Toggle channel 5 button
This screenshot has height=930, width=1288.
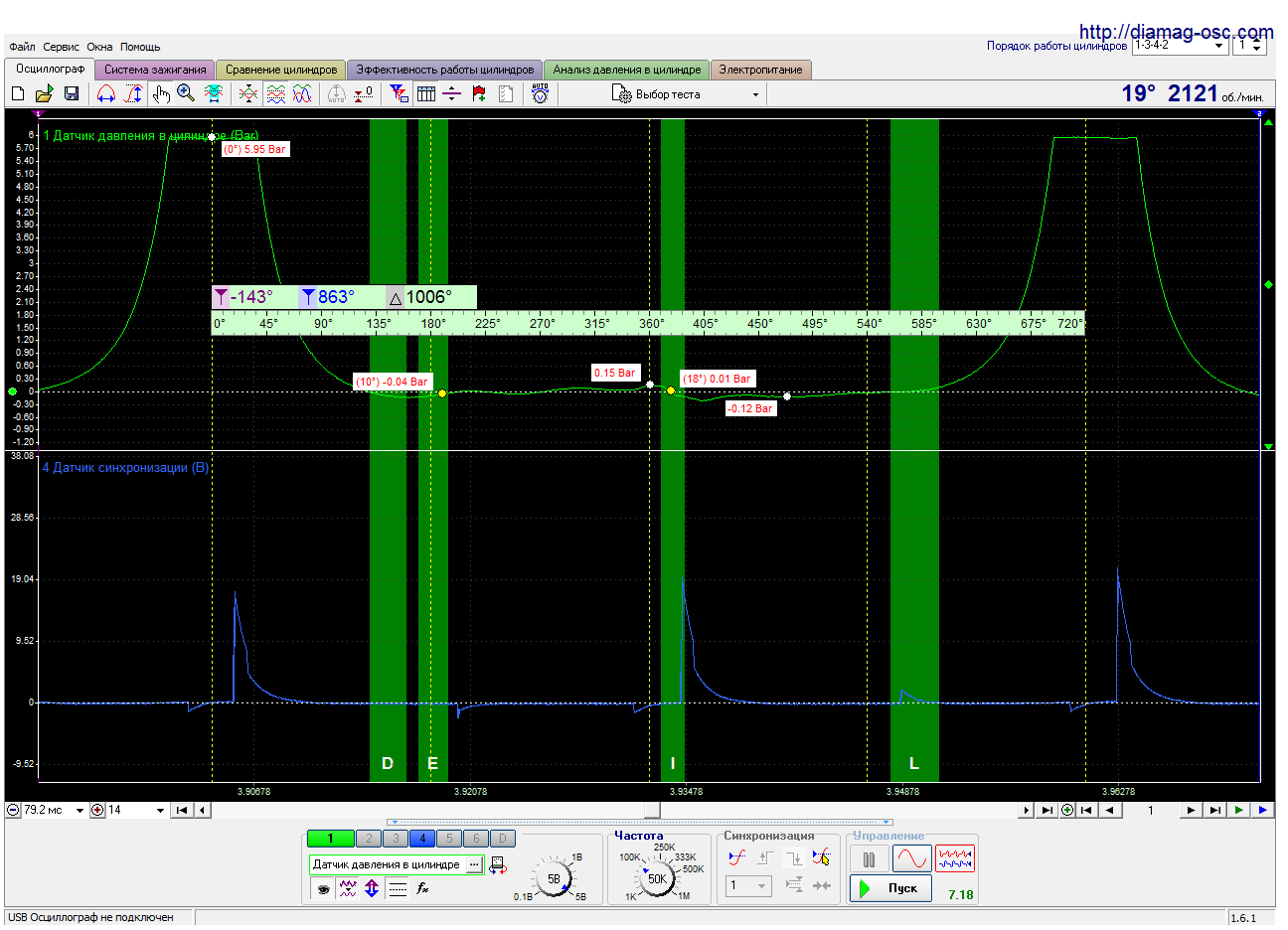point(449,839)
